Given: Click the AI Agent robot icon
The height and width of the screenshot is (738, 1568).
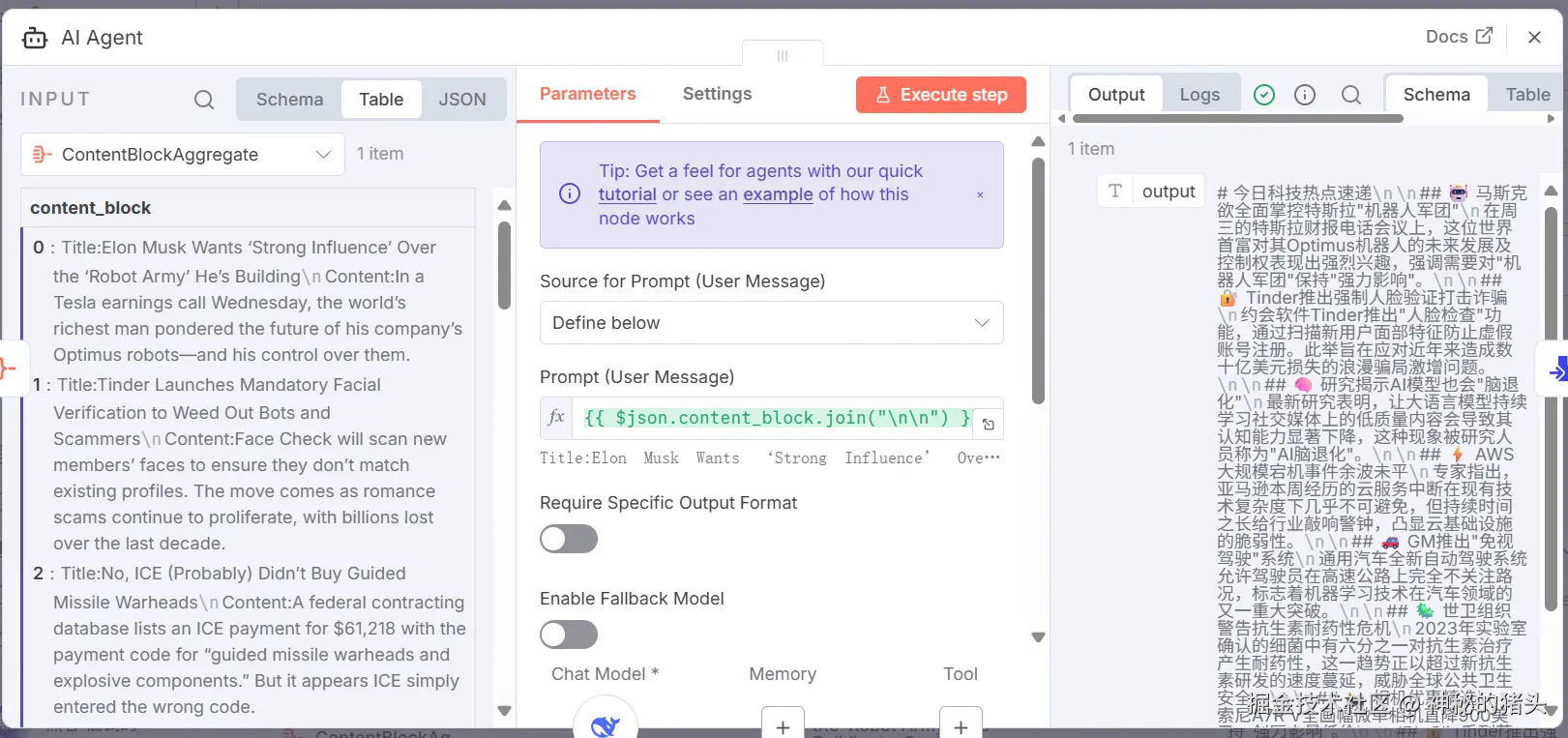Looking at the screenshot, I should point(35,38).
